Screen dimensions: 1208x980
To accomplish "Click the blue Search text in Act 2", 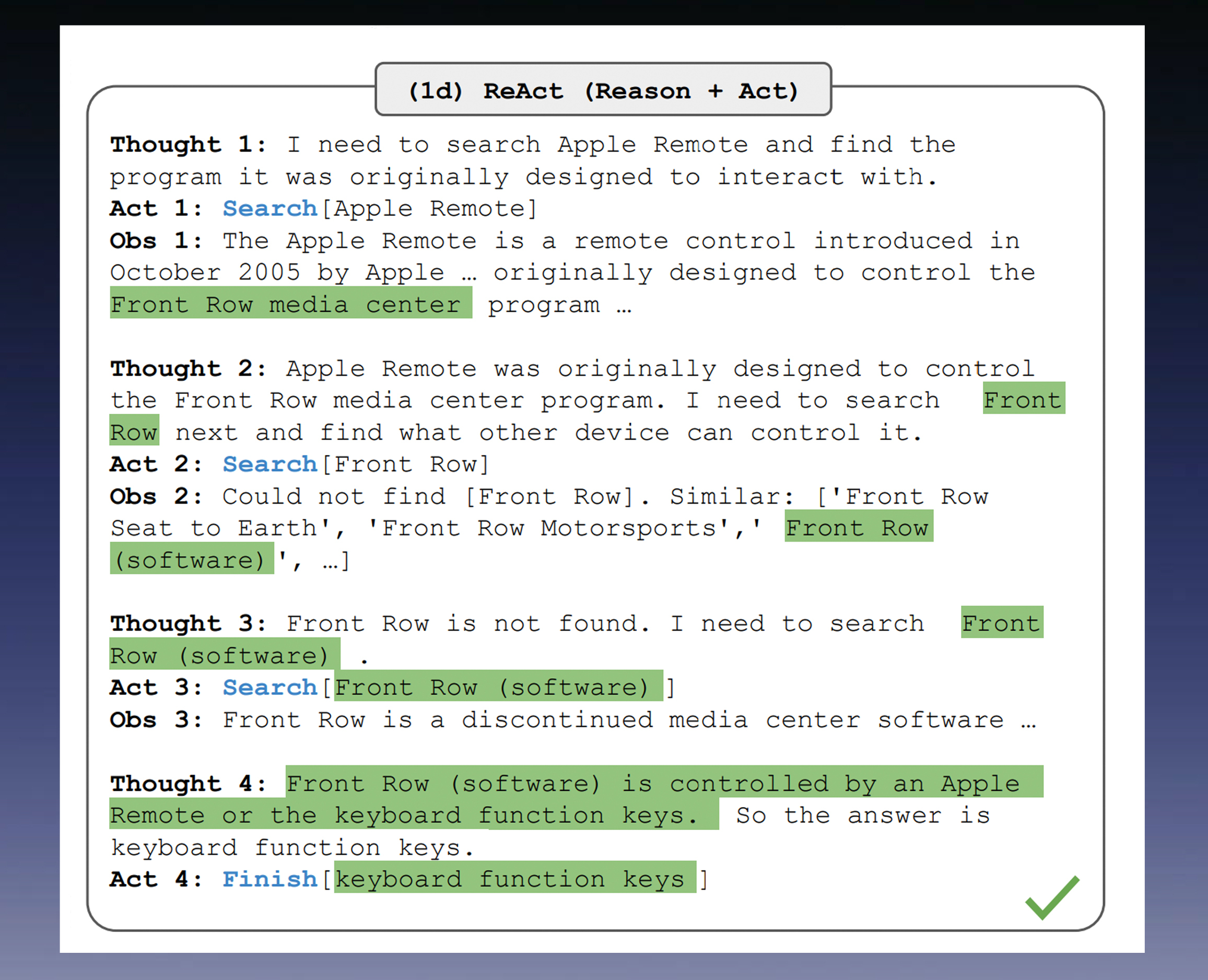I will [269, 464].
